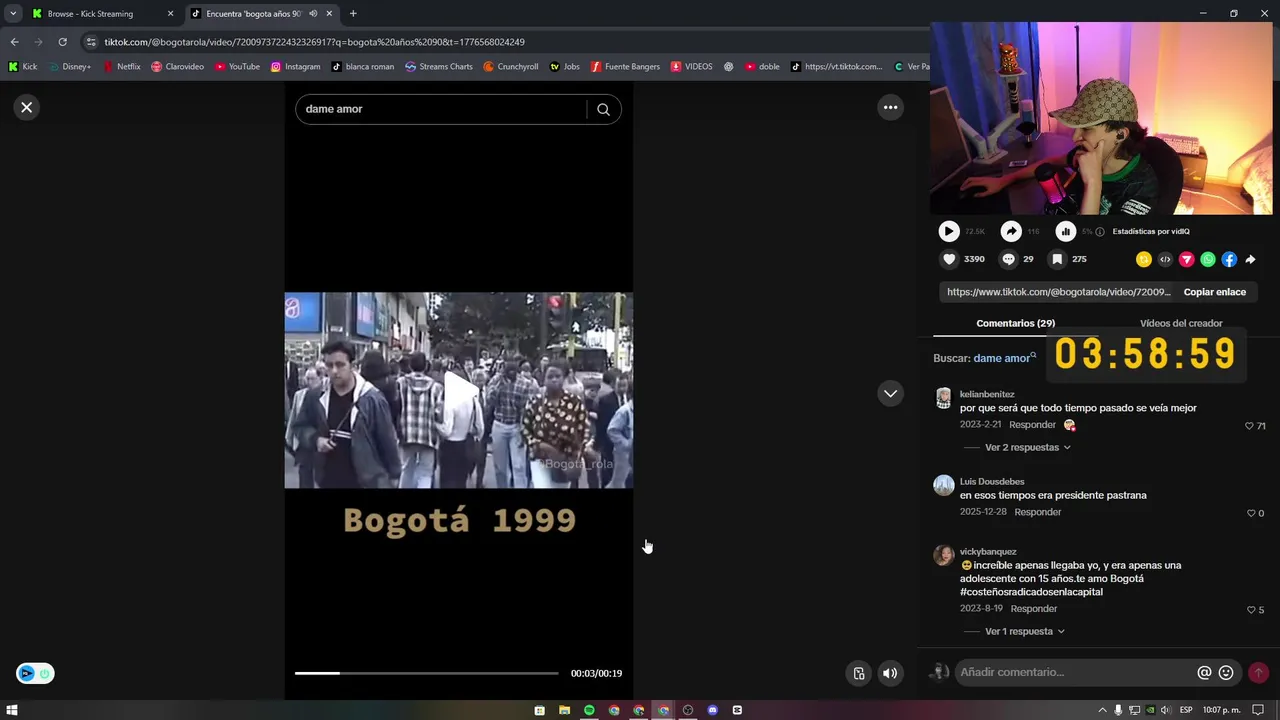This screenshot has height=720, width=1280.
Task: Switch to the Comentarios (29) tab
Action: click(x=1015, y=323)
